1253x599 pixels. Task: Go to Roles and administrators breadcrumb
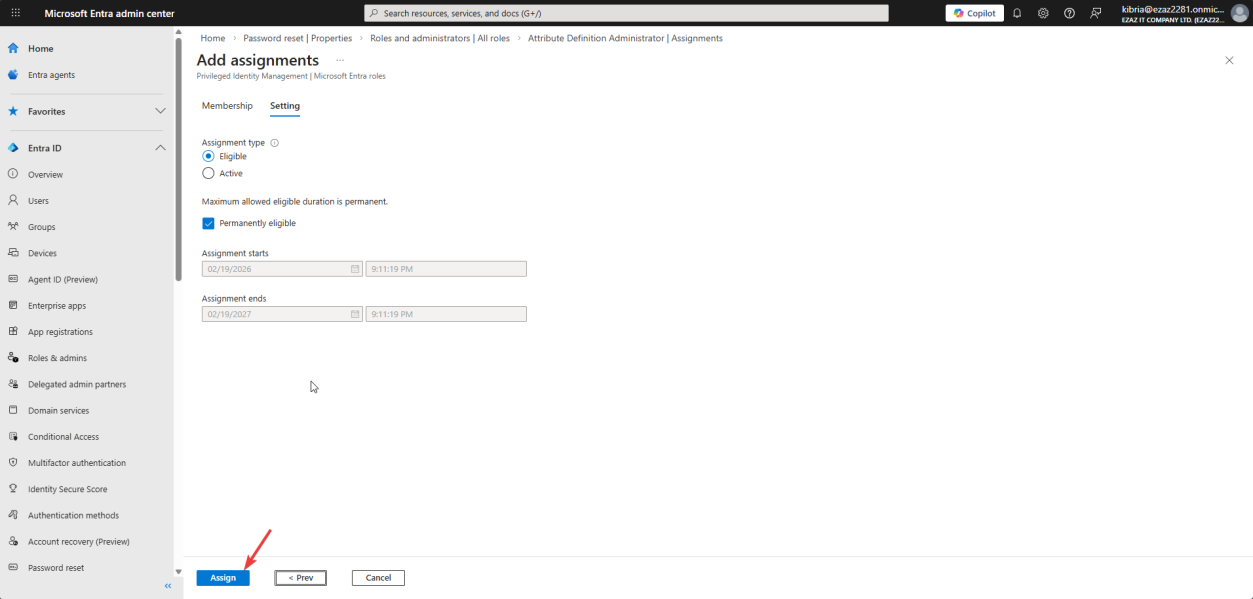[x=440, y=38]
